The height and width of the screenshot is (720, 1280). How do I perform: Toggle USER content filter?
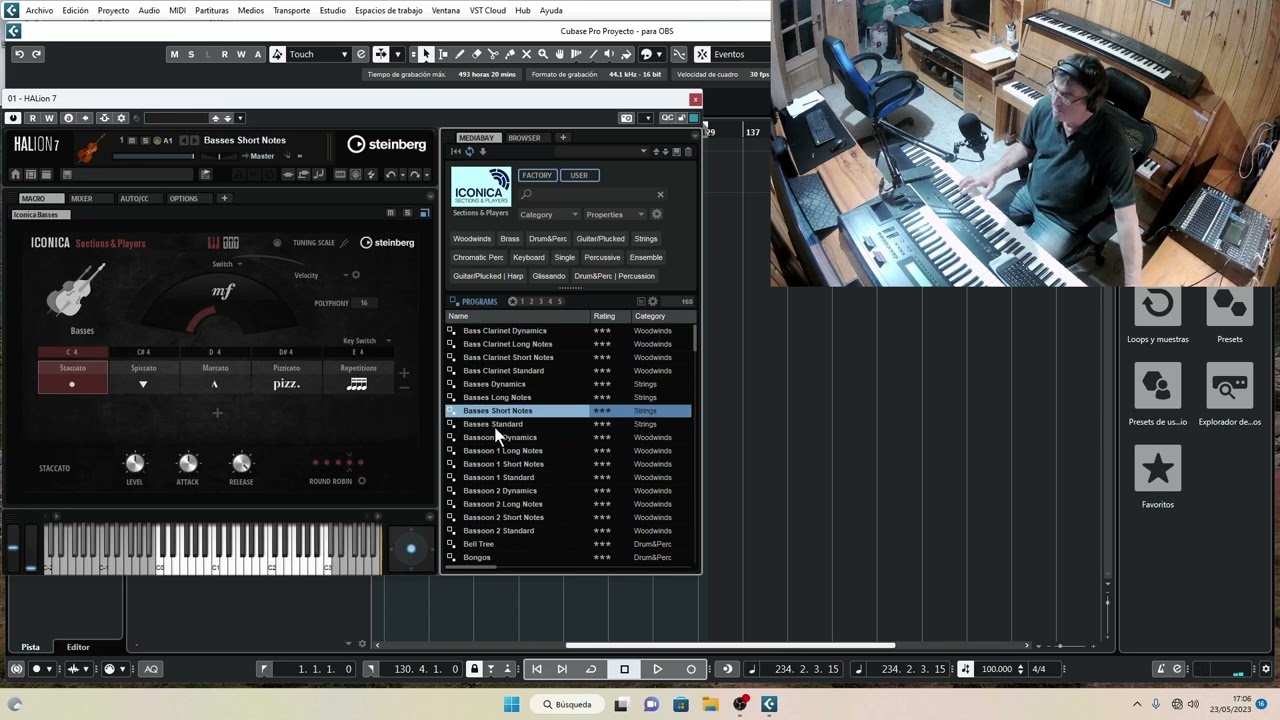coord(579,175)
